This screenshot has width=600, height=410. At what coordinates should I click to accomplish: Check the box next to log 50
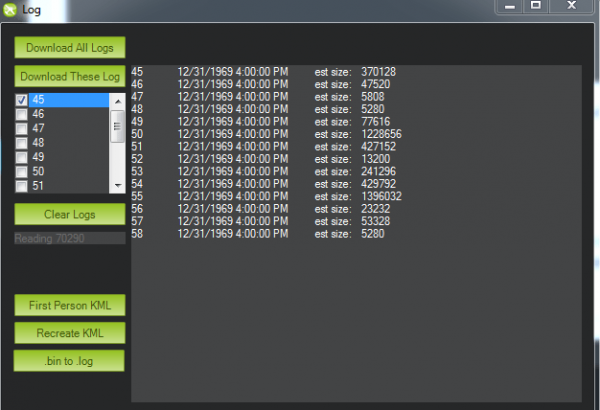21,171
